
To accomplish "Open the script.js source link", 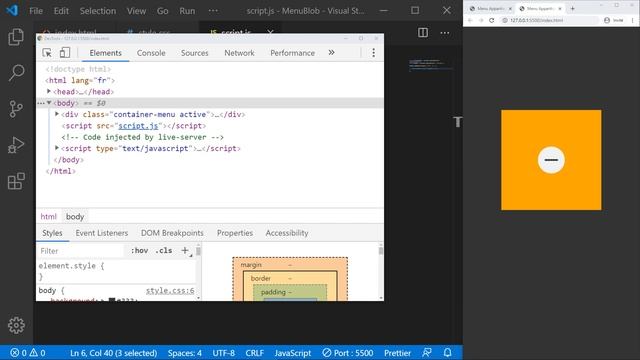I will tap(138, 126).
